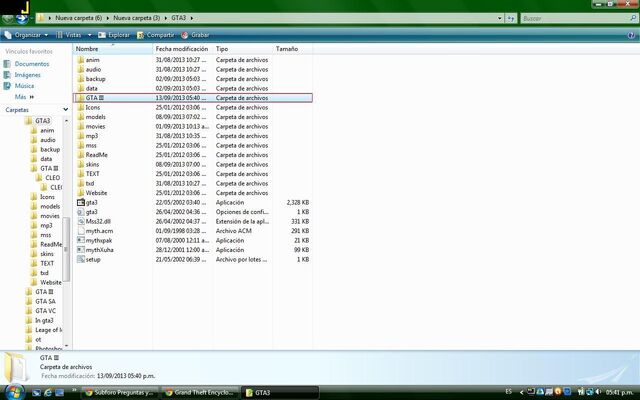The width and height of the screenshot is (640, 400).
Task: Expand the address bar history dropdown
Action: coord(500,18)
